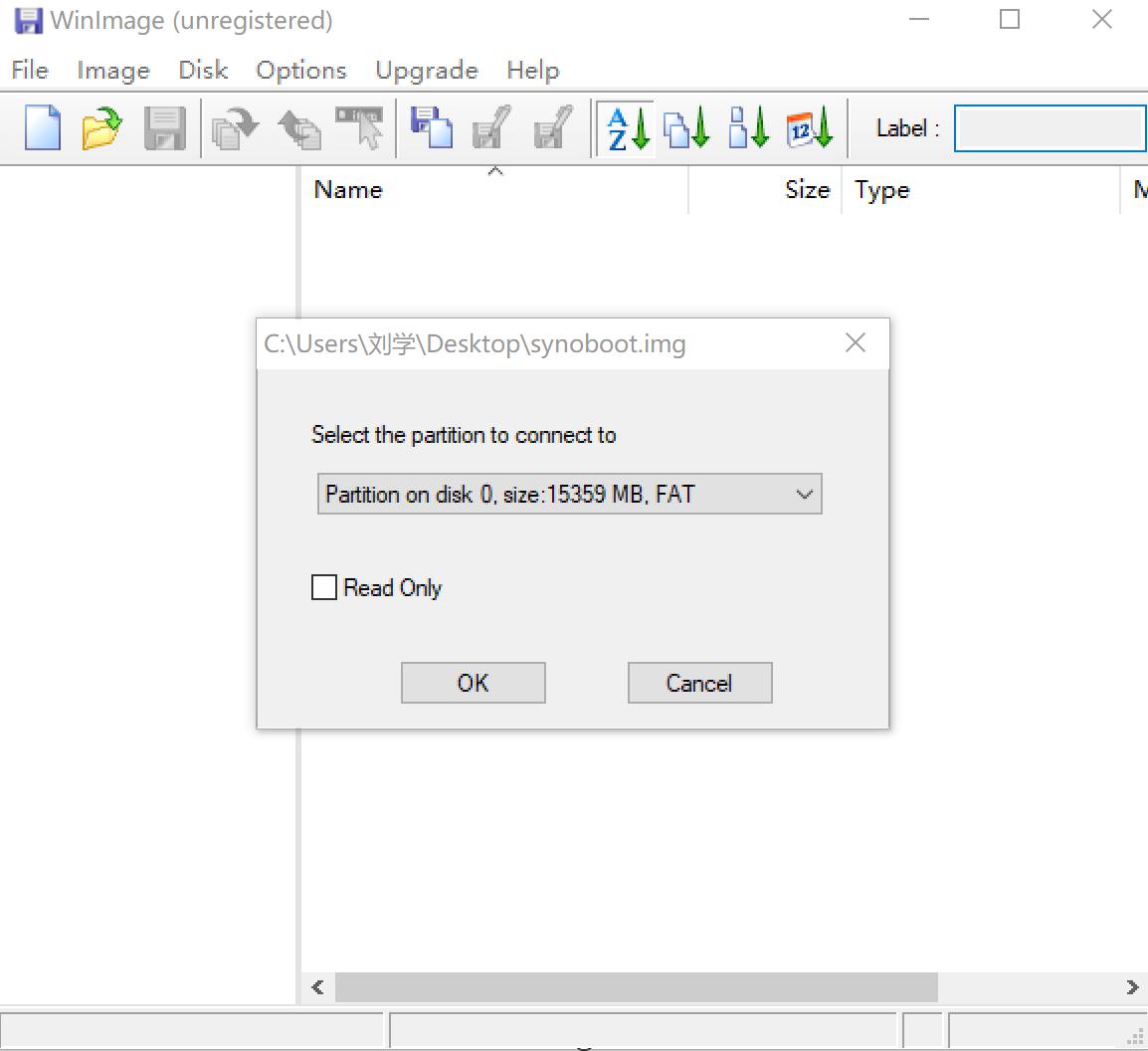Image resolution: width=1148 pixels, height=1051 pixels.
Task: Sort files by size icon
Action: tap(748, 128)
